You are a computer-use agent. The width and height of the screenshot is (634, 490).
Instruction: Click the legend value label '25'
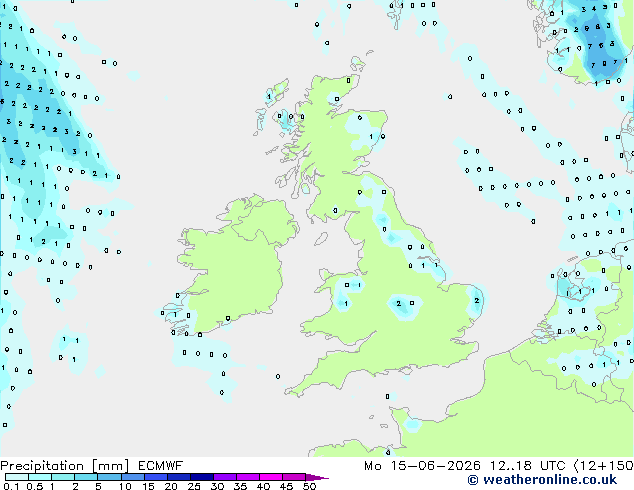(x=194, y=486)
